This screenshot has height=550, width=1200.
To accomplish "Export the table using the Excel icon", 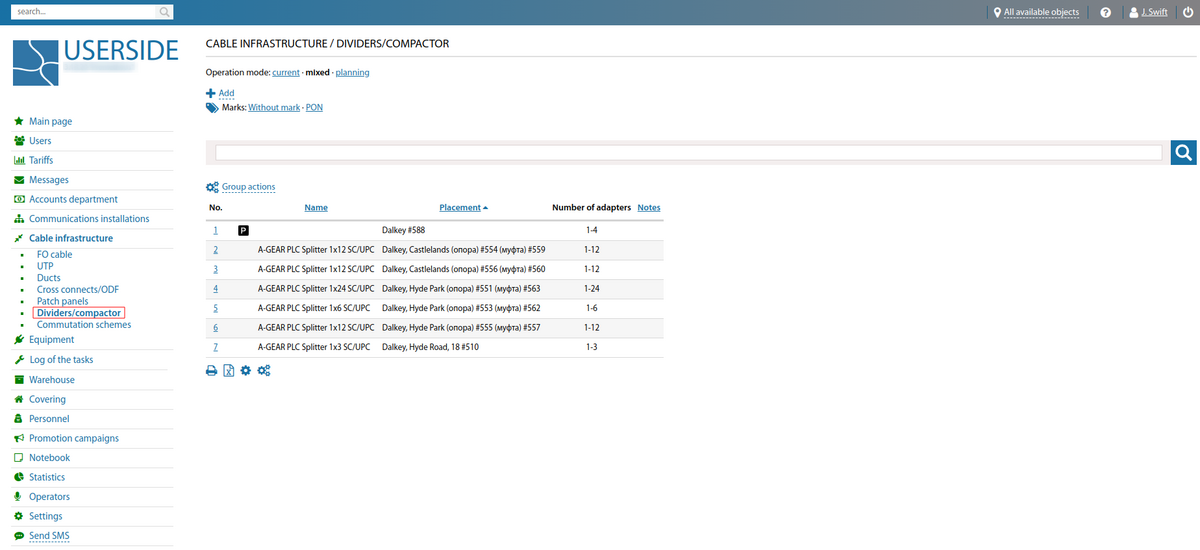I will [x=229, y=371].
